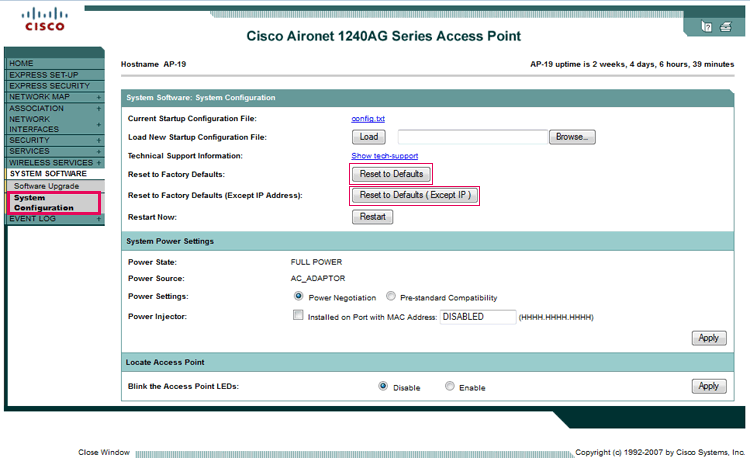Expand the NETWORK INTERFACES menu plus

click(99, 124)
